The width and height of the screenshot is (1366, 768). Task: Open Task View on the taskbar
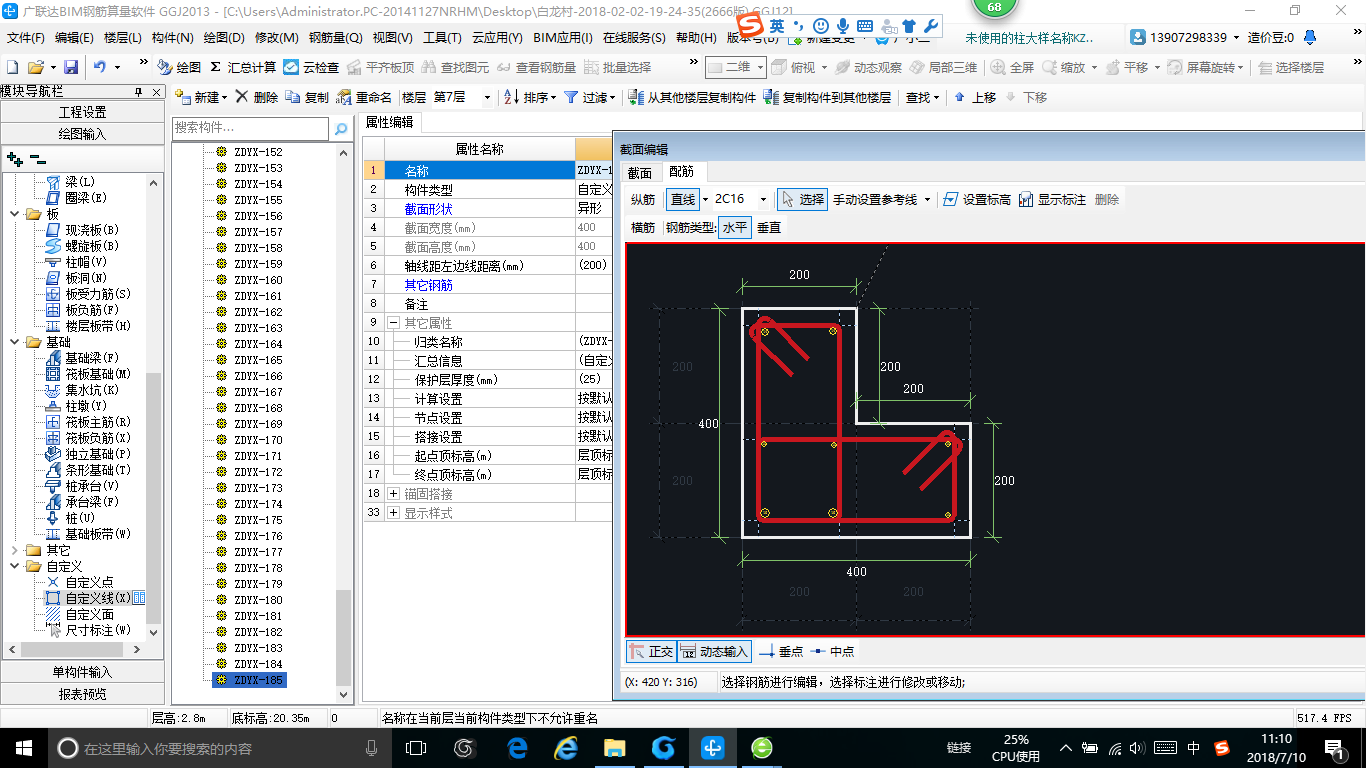[x=415, y=747]
